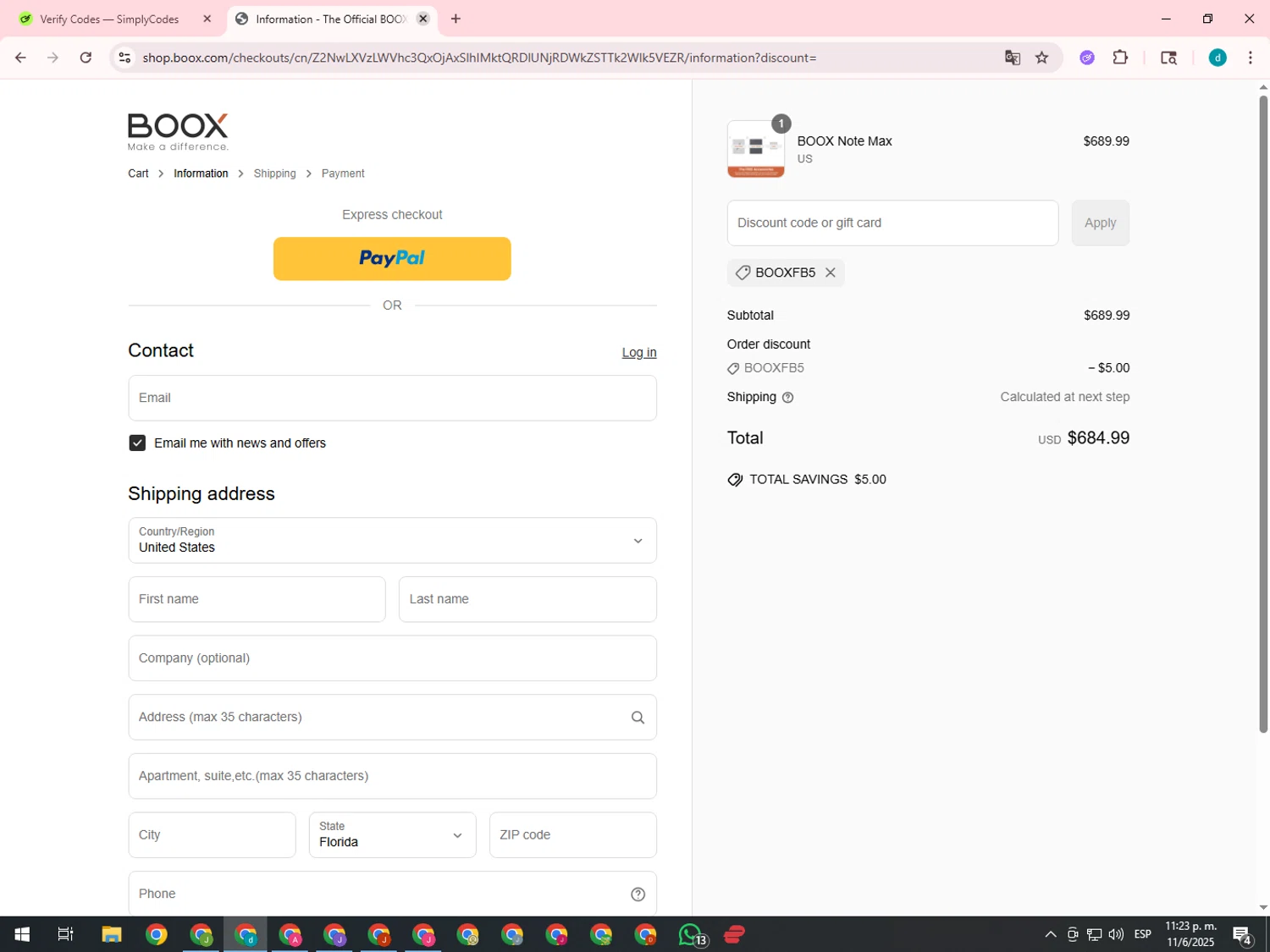Click the taskbar clock showing 11:23 p. m.
Screen dimensions: 1270x952
tap(1191, 934)
